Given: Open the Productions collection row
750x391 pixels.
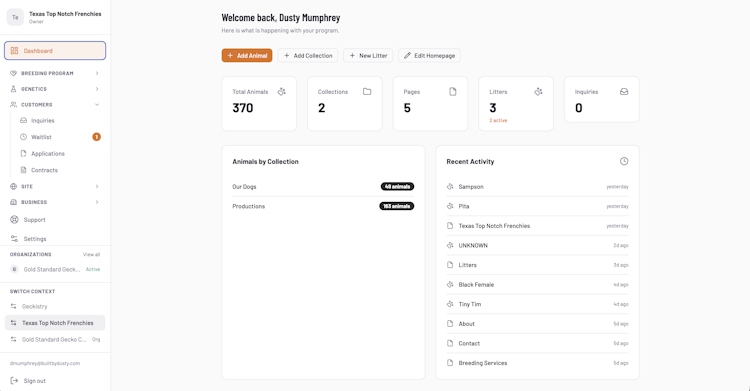Looking at the screenshot, I should (x=323, y=206).
